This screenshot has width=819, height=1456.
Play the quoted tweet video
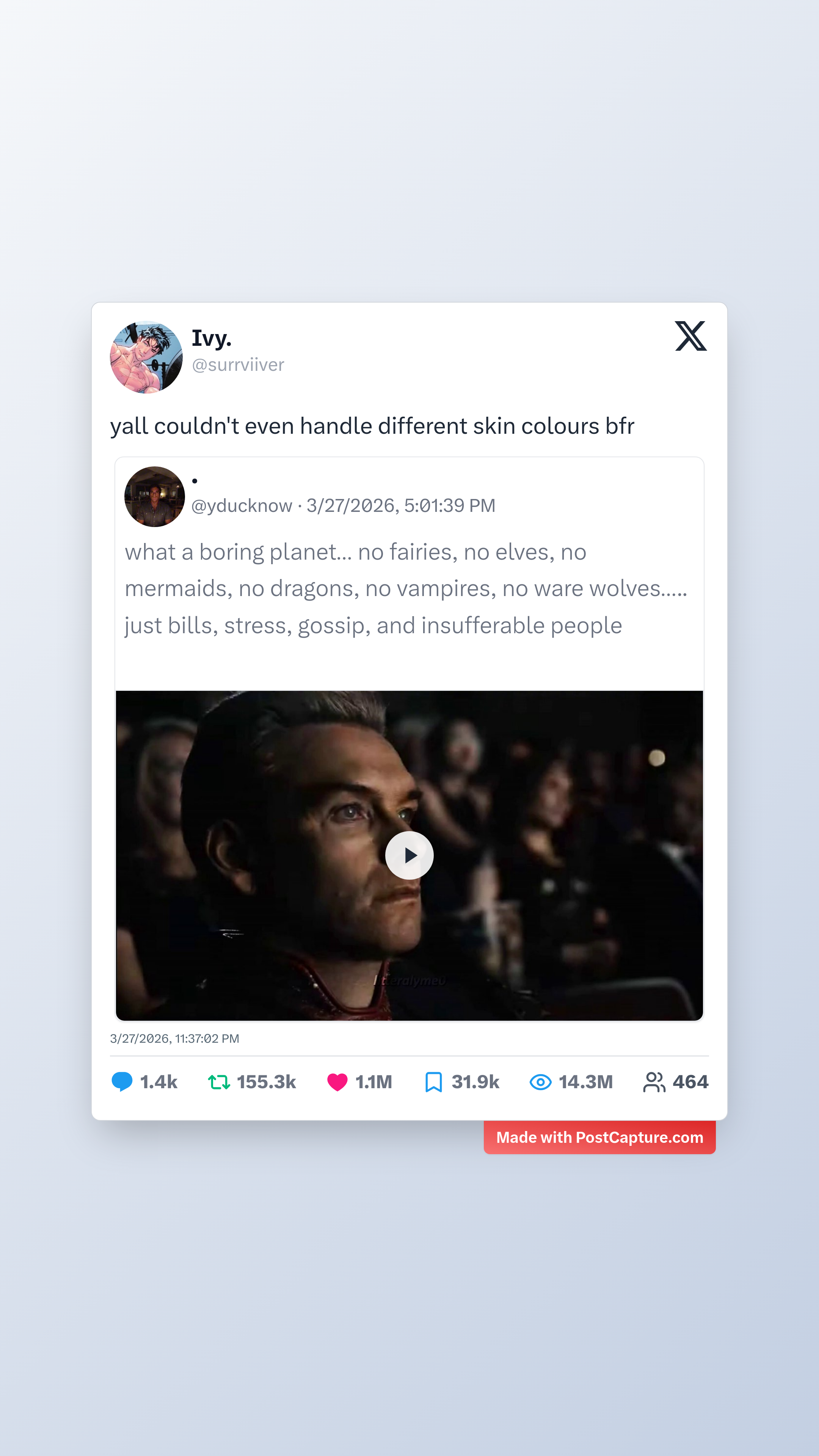(x=409, y=855)
